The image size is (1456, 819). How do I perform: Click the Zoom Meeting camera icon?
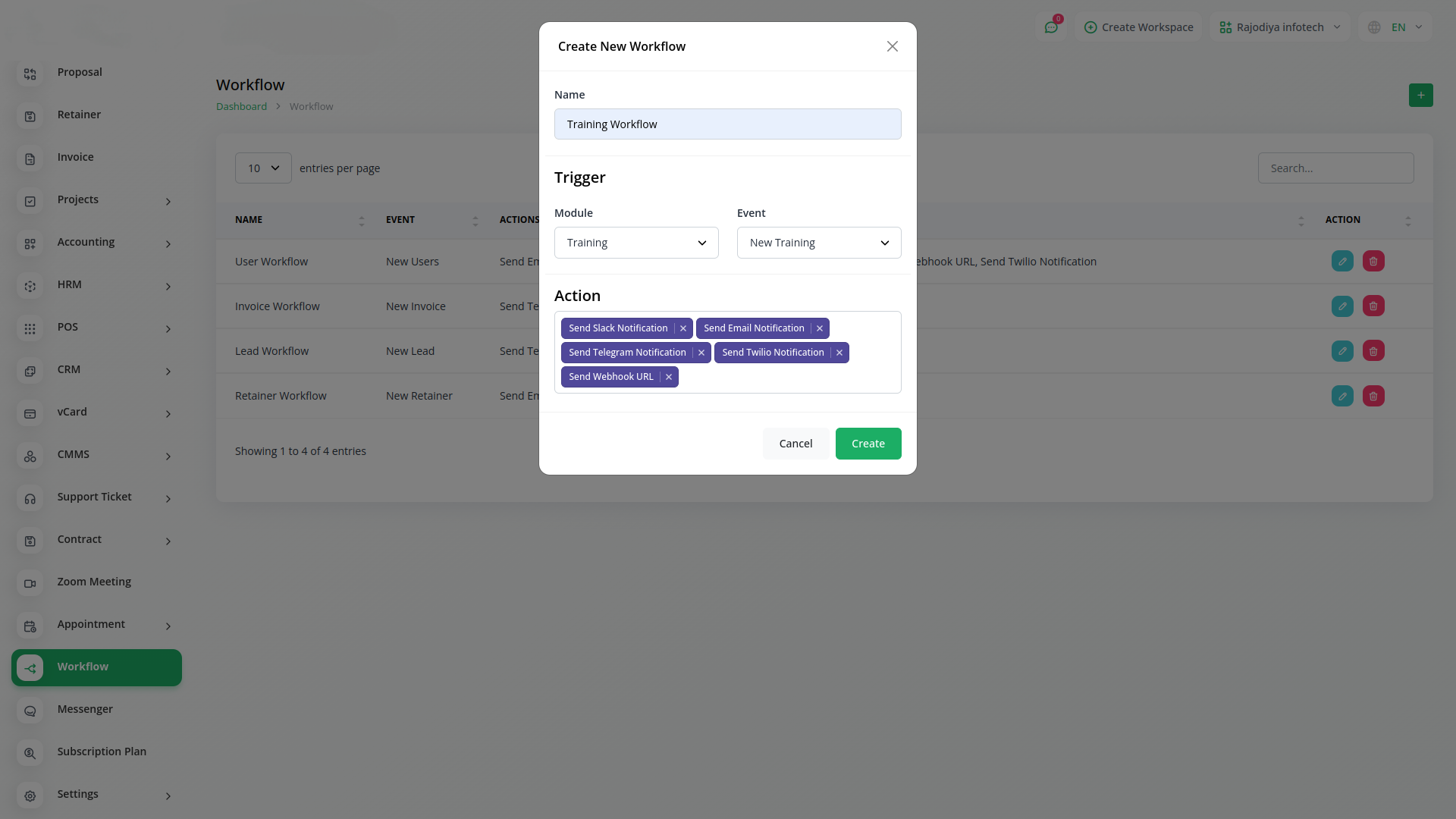coord(30,583)
